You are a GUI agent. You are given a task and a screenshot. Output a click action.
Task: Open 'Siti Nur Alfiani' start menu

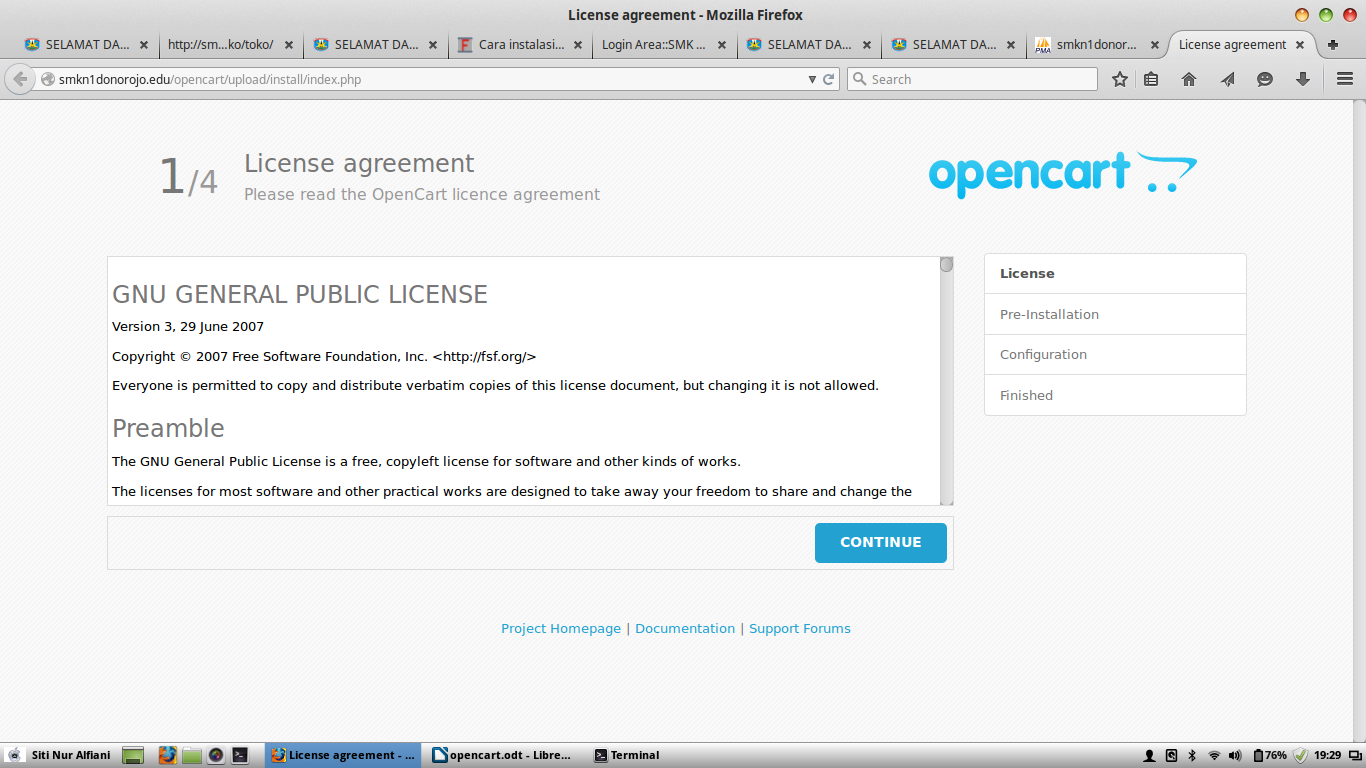[x=60, y=755]
